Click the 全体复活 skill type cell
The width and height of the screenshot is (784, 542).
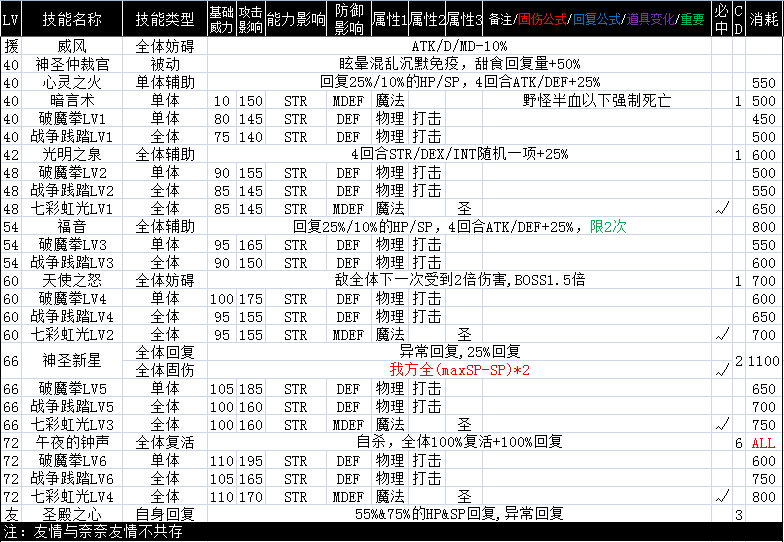[165, 442]
